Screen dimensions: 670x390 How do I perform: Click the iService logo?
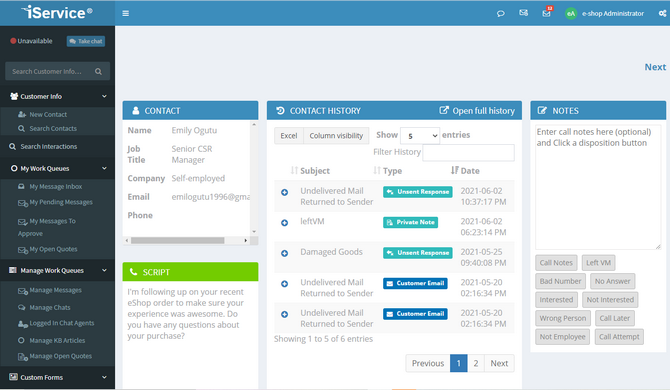[x=57, y=13]
